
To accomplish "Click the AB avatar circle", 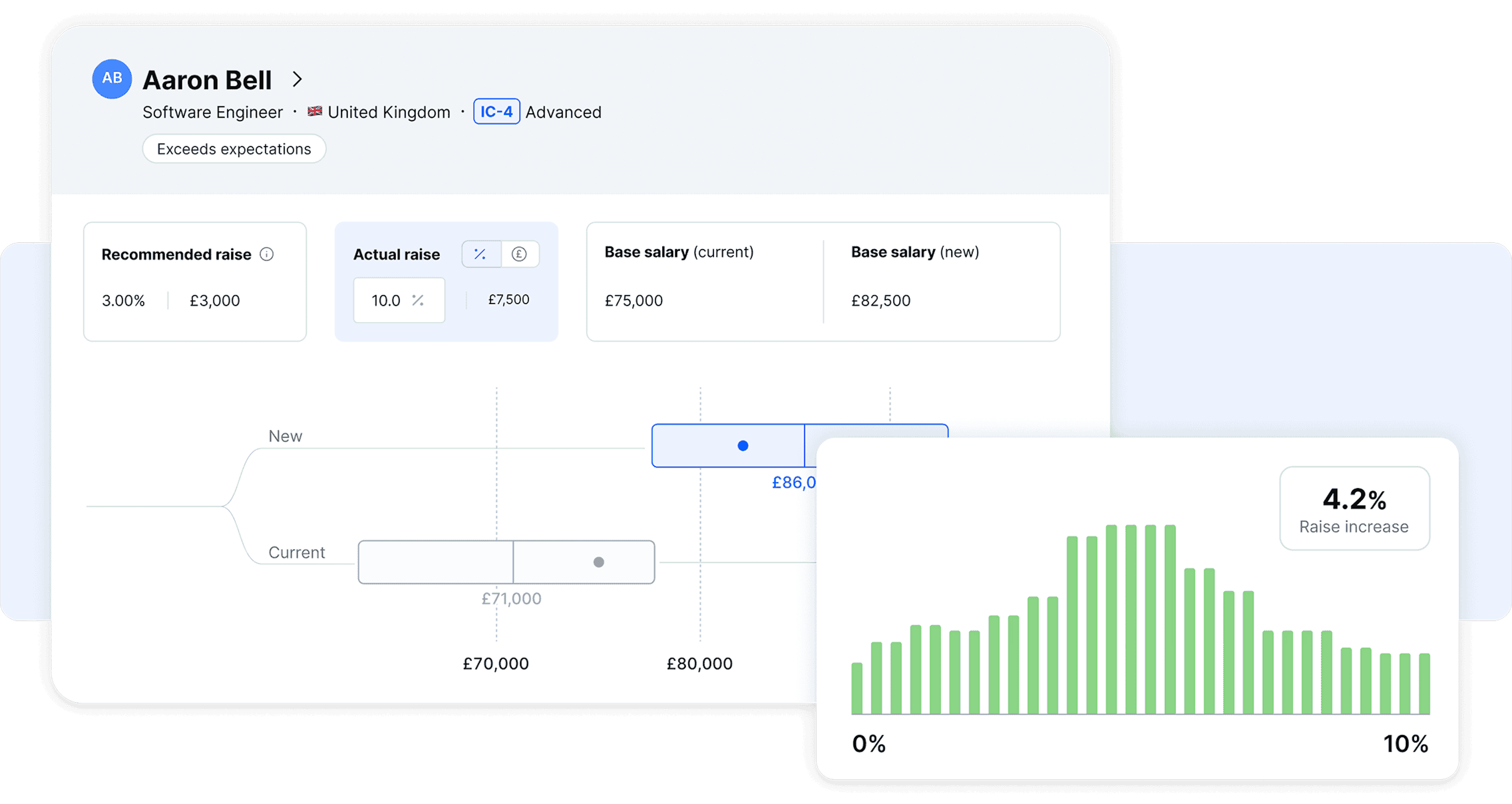I will pos(111,79).
